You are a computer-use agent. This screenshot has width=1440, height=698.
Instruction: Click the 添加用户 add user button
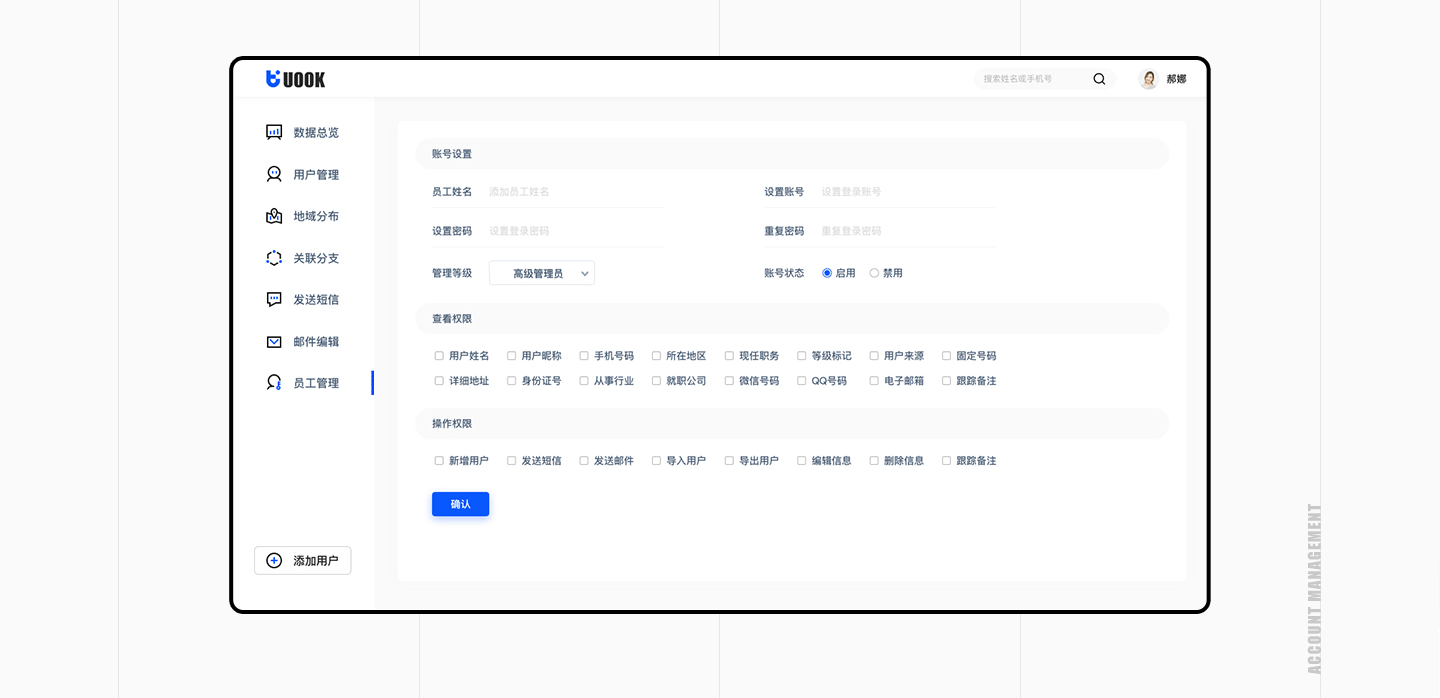pos(302,560)
